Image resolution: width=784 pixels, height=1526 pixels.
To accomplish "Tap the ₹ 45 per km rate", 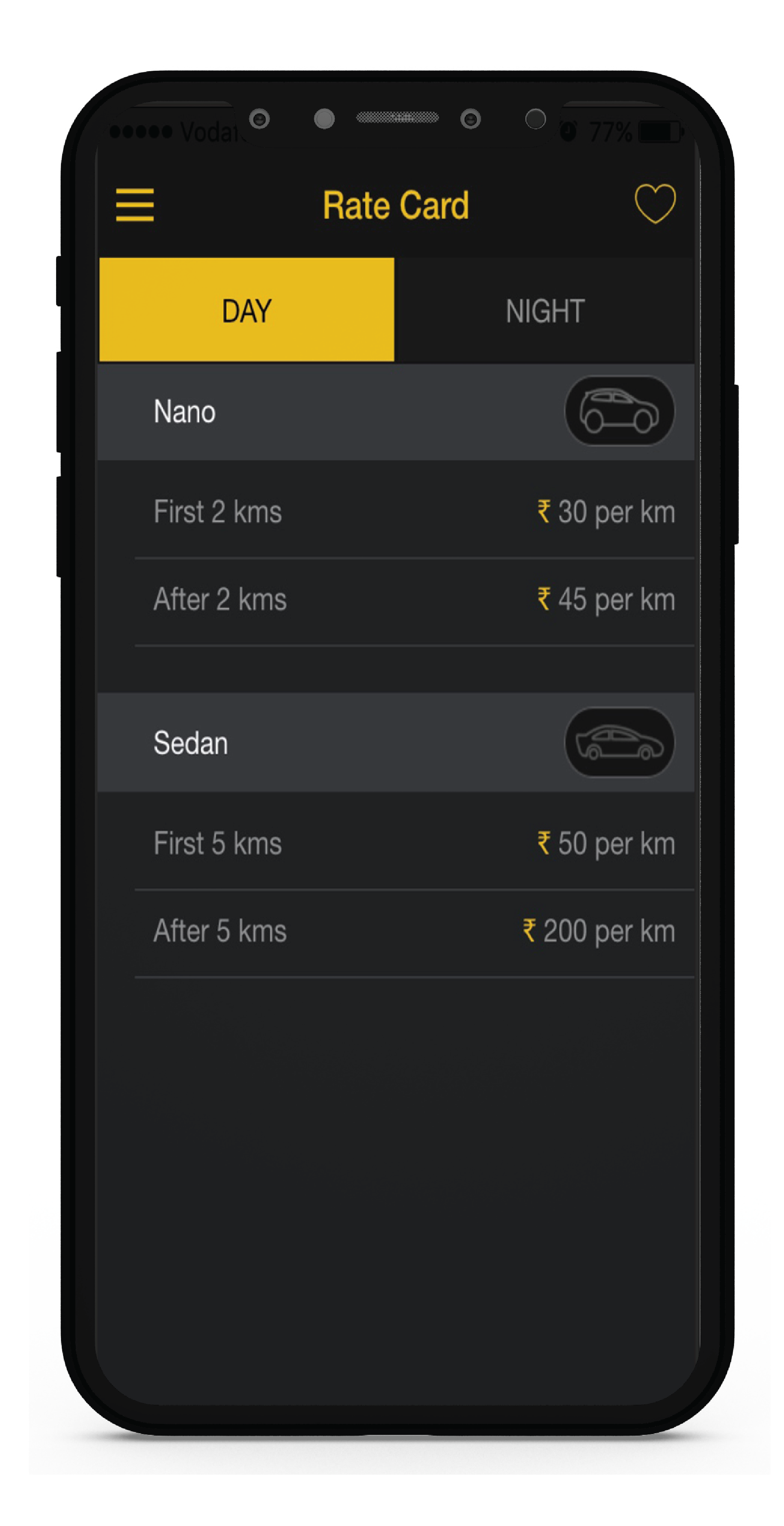I will pos(606,600).
